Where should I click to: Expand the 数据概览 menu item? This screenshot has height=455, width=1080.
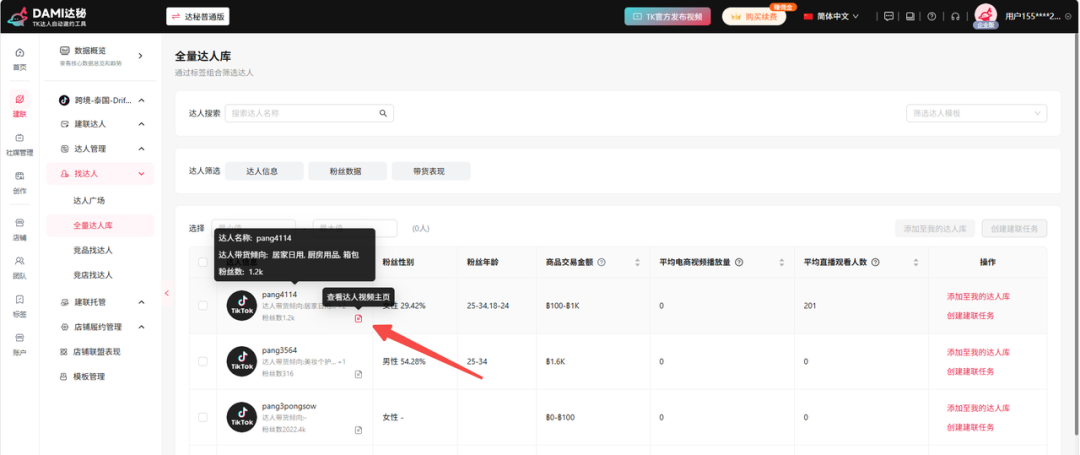pyautogui.click(x=101, y=56)
